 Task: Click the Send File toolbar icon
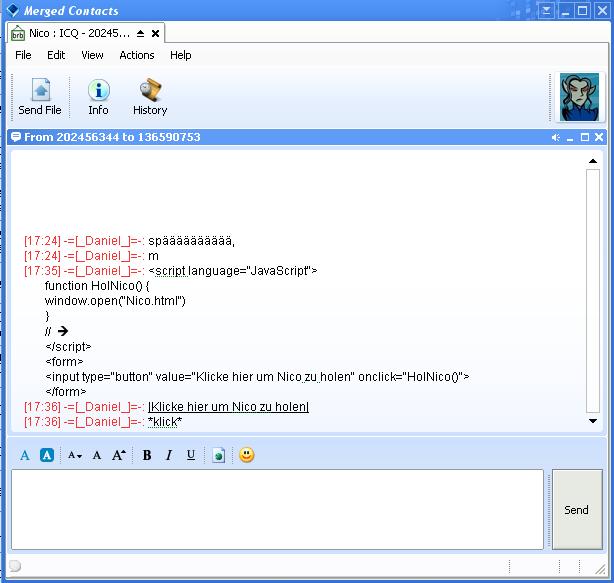tap(40, 97)
